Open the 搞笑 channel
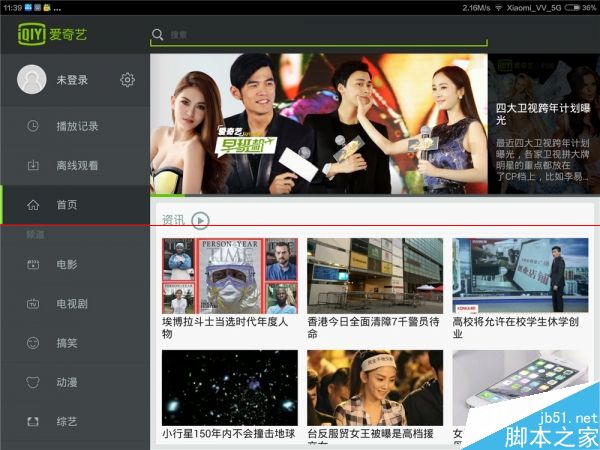 point(75,343)
